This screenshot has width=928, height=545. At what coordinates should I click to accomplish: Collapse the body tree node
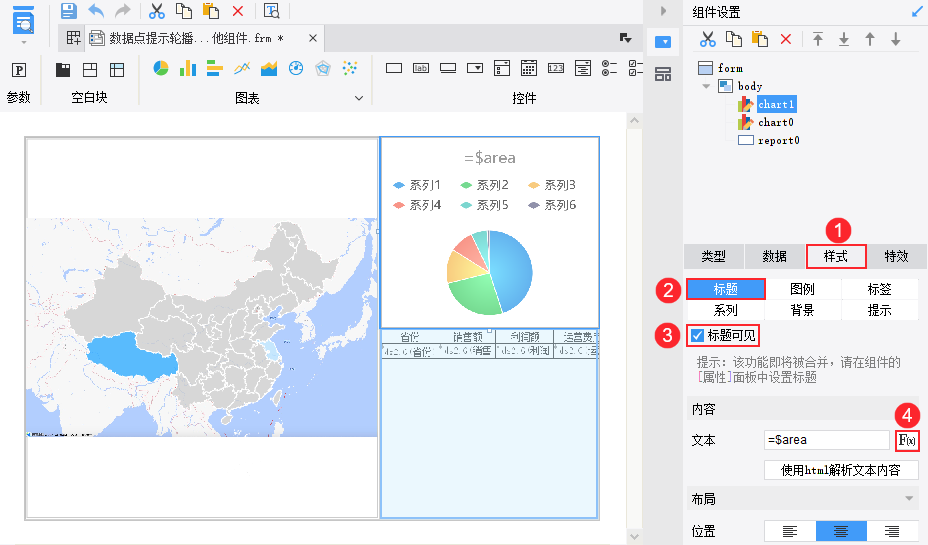coord(706,86)
